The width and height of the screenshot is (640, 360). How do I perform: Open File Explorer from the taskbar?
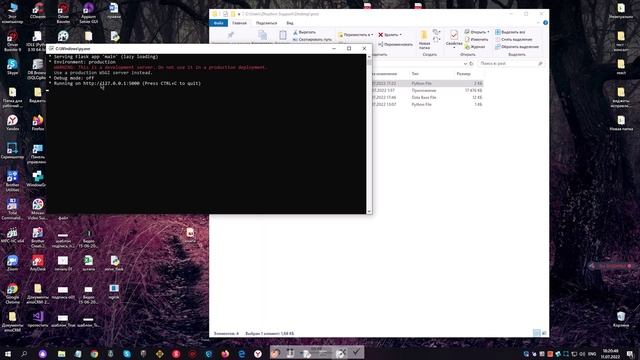(x=62, y=353)
